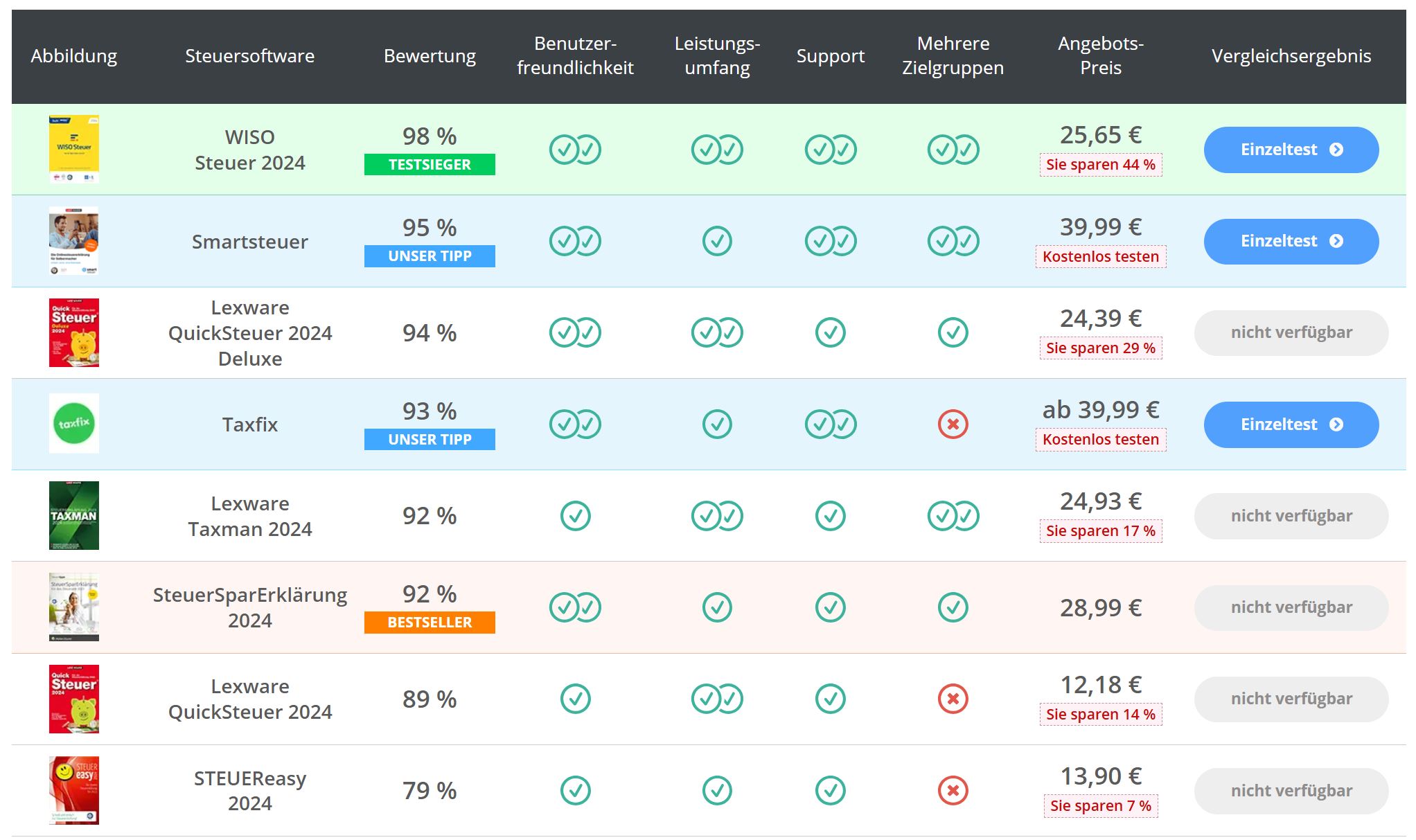
Task: Click 'Sie sparen 29 %' savings label
Action: (x=1101, y=348)
